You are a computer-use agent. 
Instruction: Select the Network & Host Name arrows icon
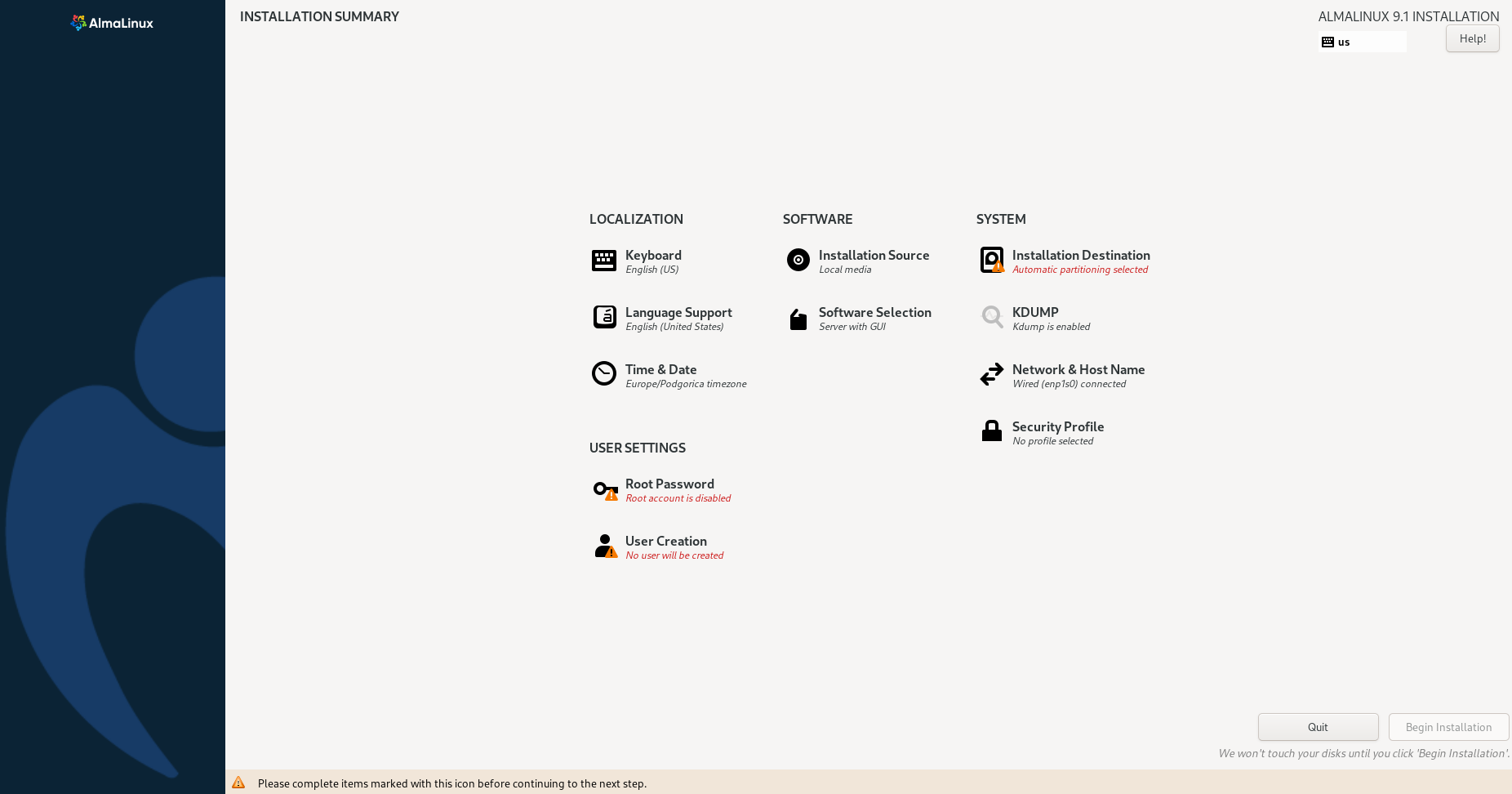(x=991, y=374)
